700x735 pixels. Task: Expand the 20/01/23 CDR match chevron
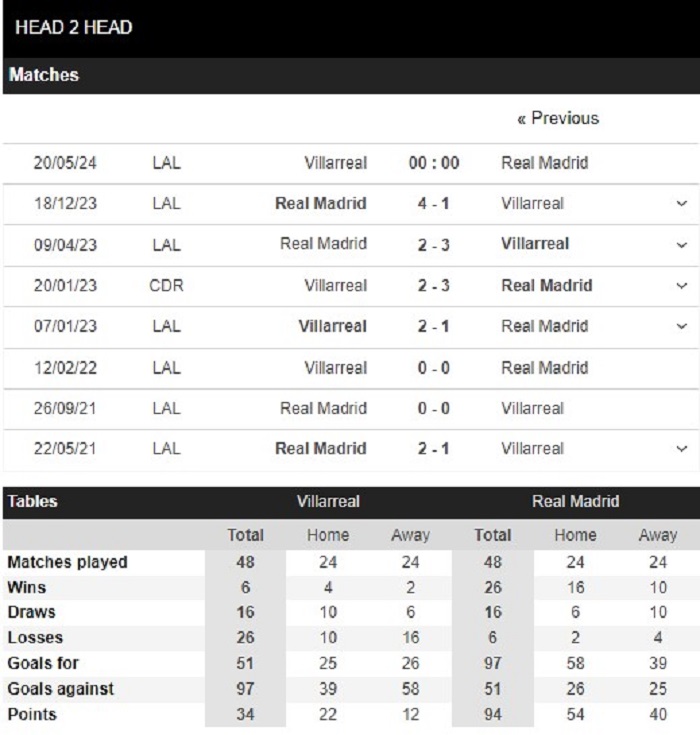click(681, 285)
